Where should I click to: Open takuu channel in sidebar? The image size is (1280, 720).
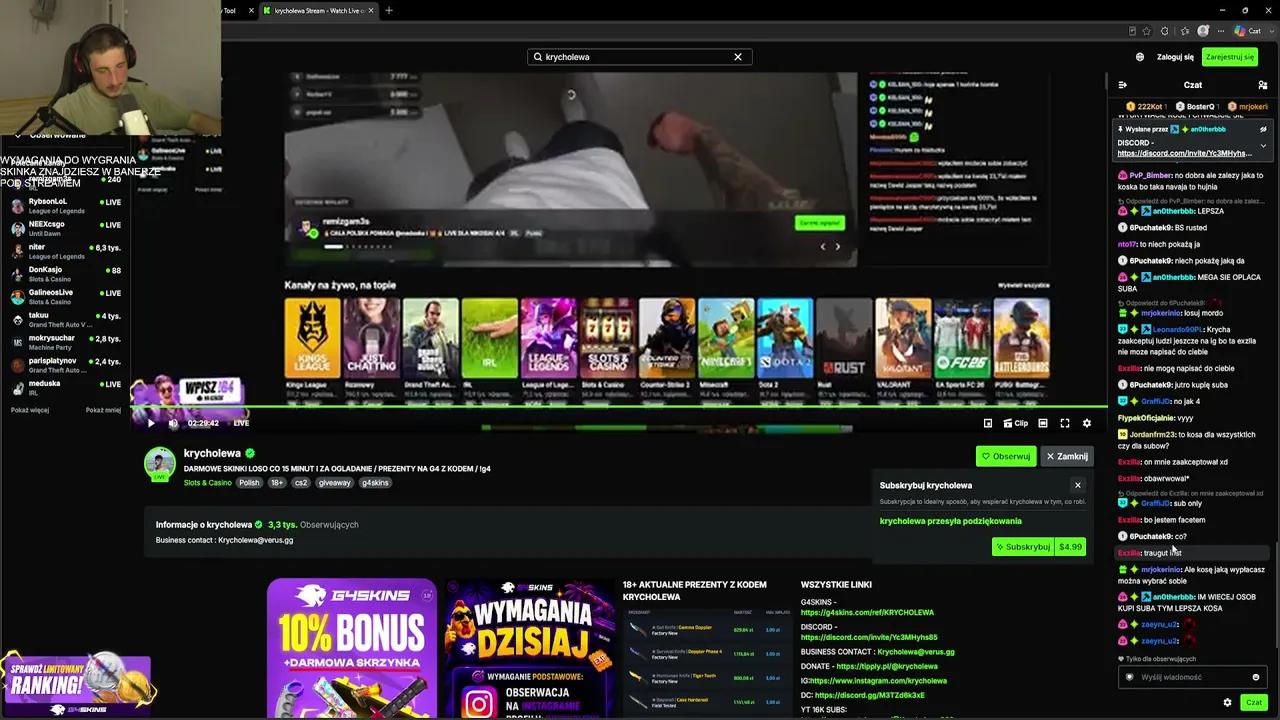pyautogui.click(x=66, y=320)
